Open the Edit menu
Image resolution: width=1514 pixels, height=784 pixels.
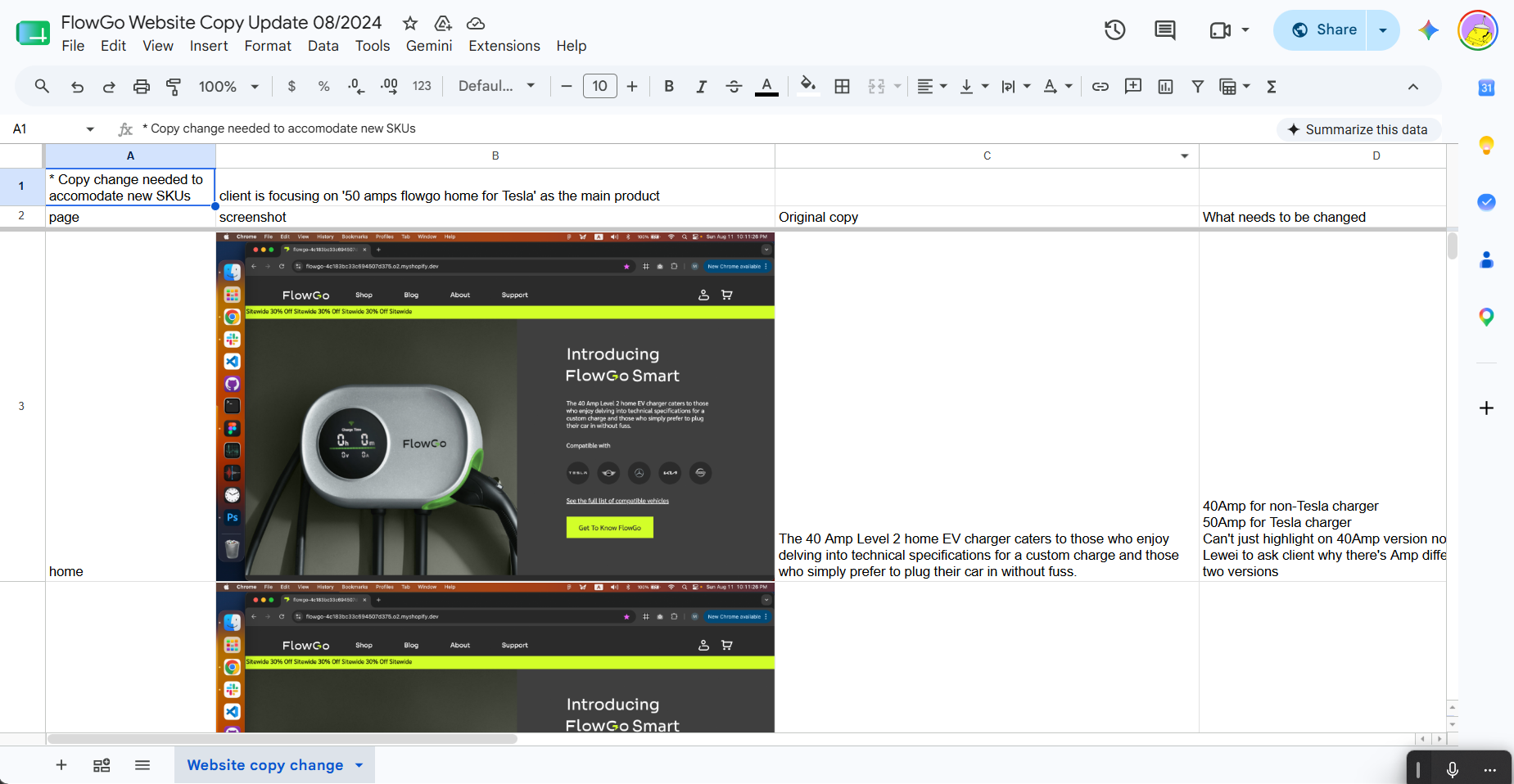[113, 46]
